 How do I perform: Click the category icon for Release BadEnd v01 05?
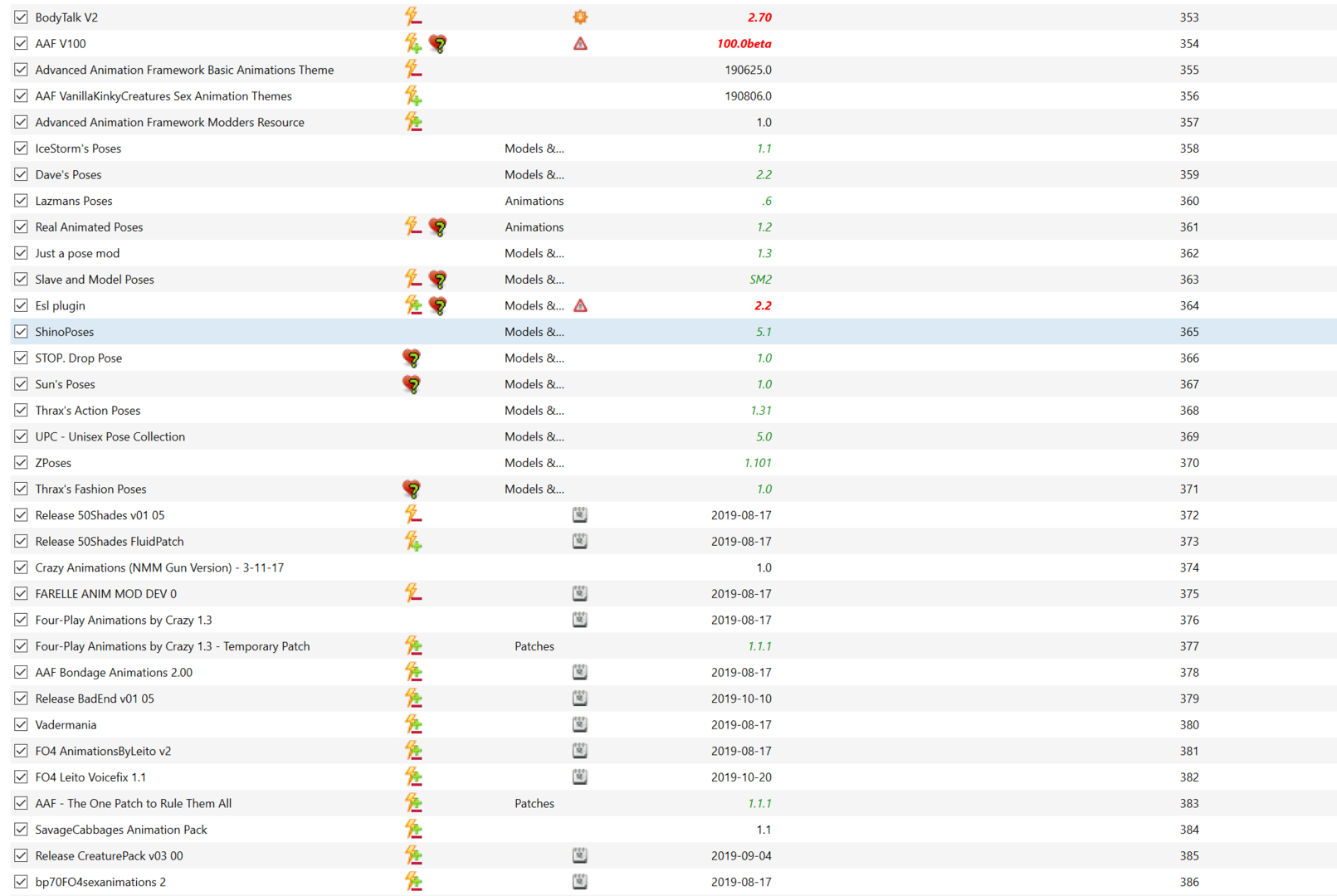[x=580, y=698]
